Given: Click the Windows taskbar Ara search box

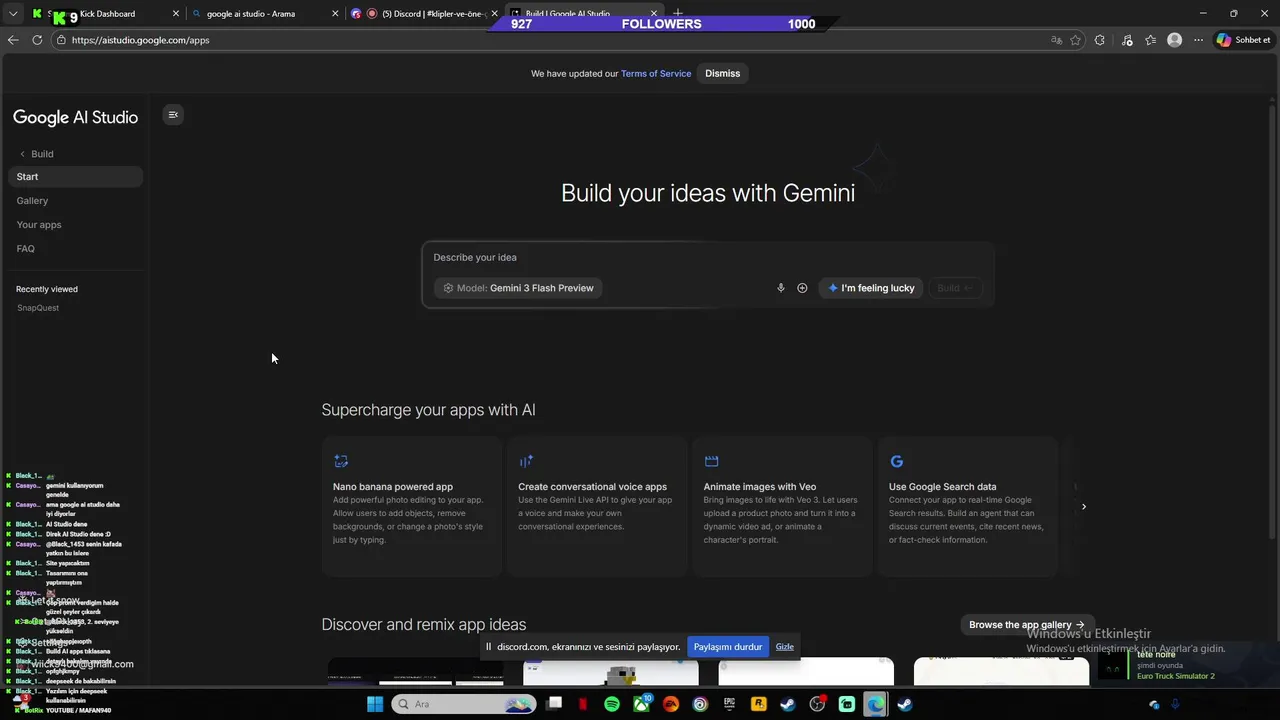Looking at the screenshot, I should 465,704.
